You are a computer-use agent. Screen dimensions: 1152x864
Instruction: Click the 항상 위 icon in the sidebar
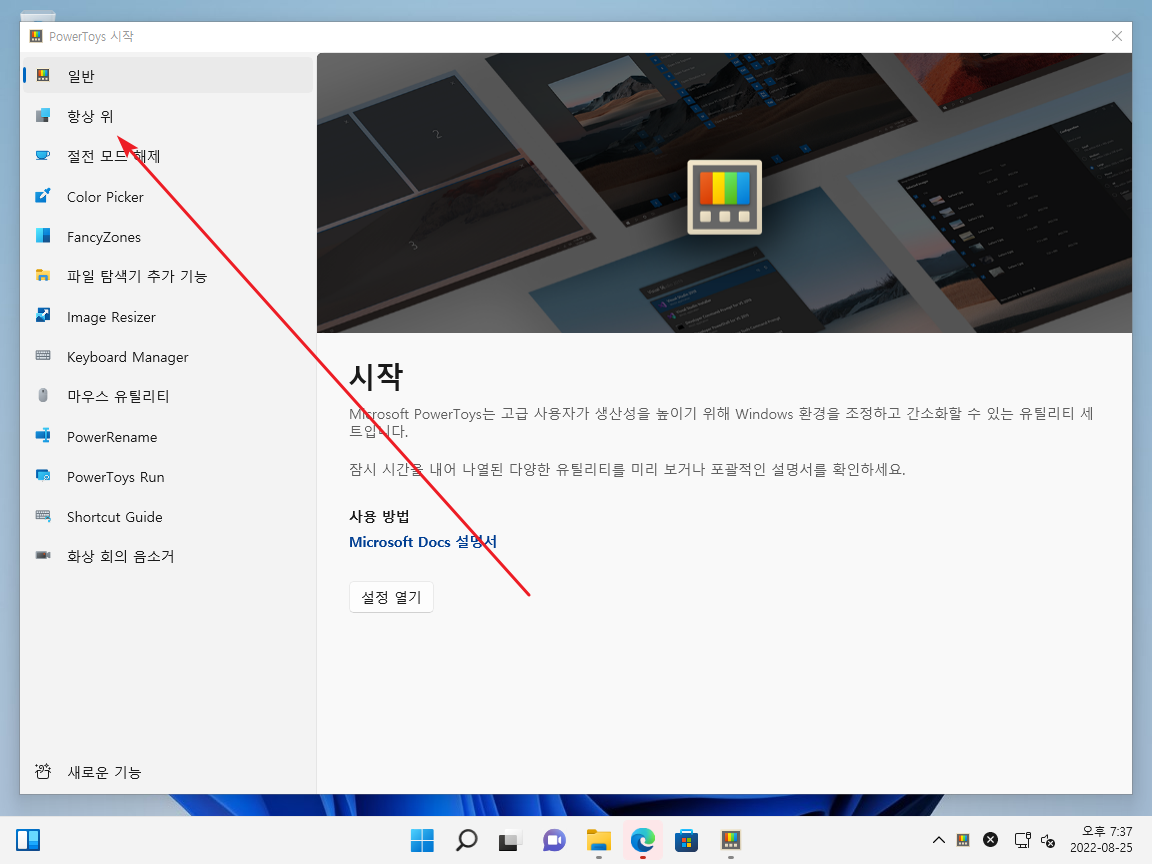click(43, 115)
